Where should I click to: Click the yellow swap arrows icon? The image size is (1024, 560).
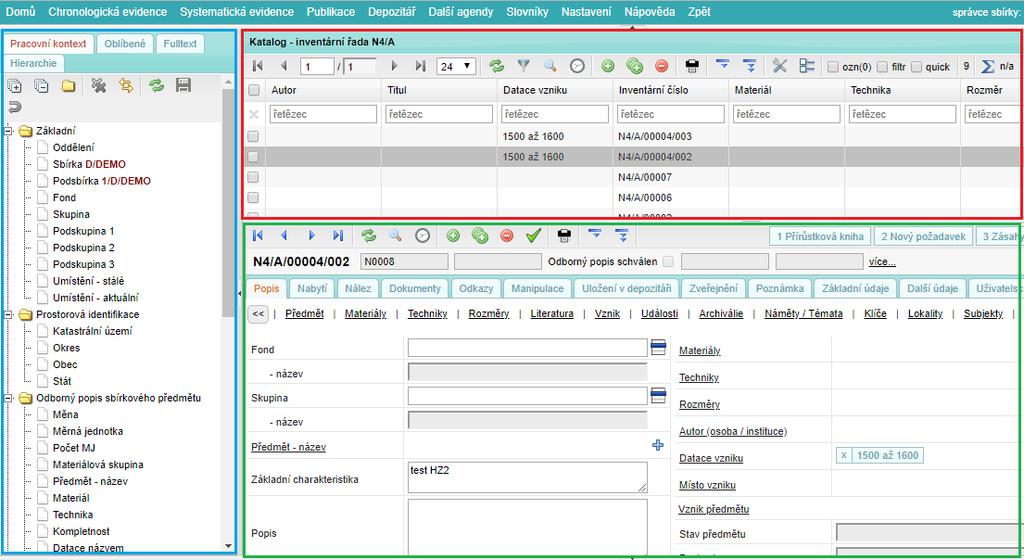(126, 86)
